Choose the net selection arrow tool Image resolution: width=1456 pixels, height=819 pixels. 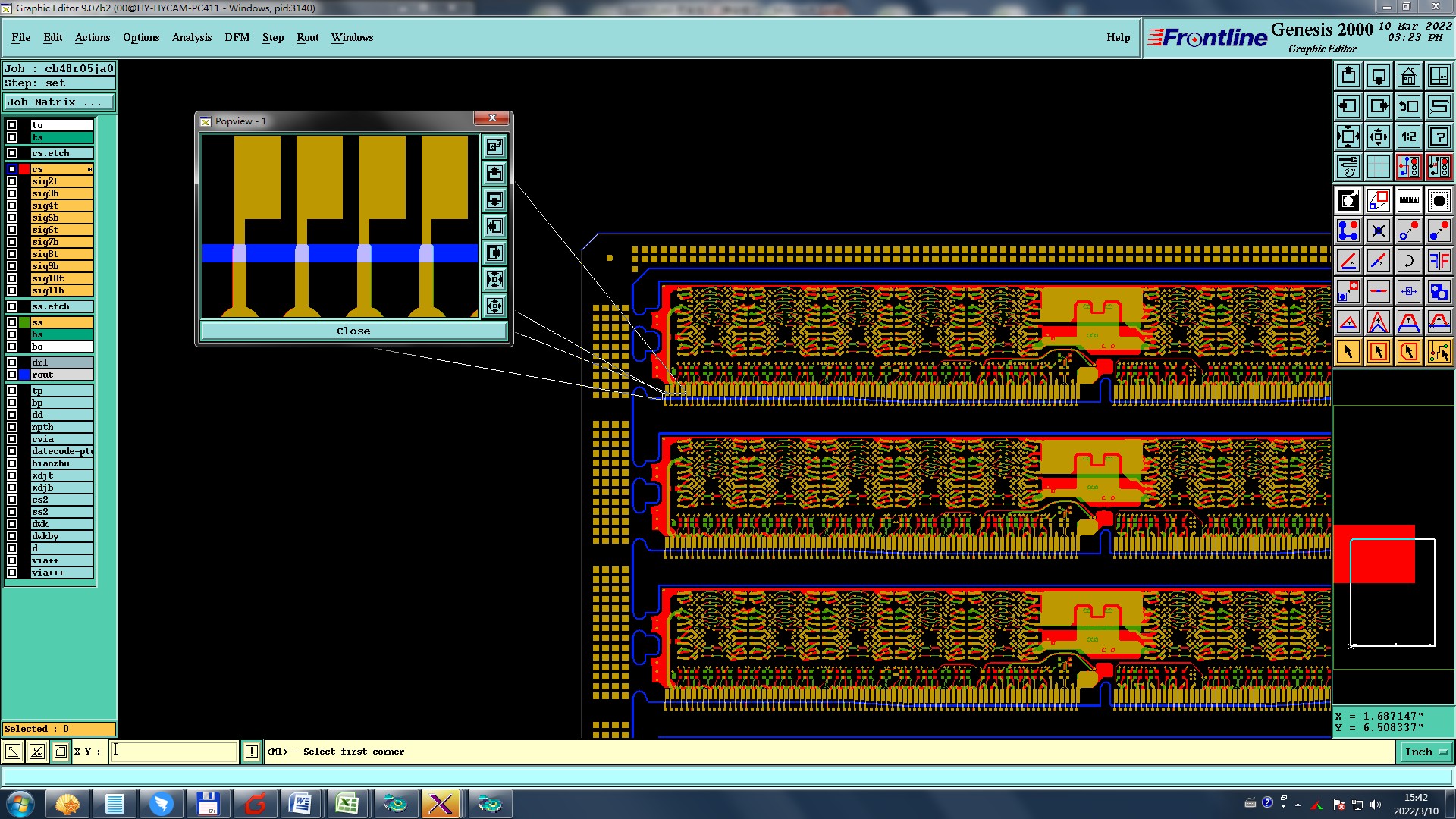pyautogui.click(x=1439, y=352)
